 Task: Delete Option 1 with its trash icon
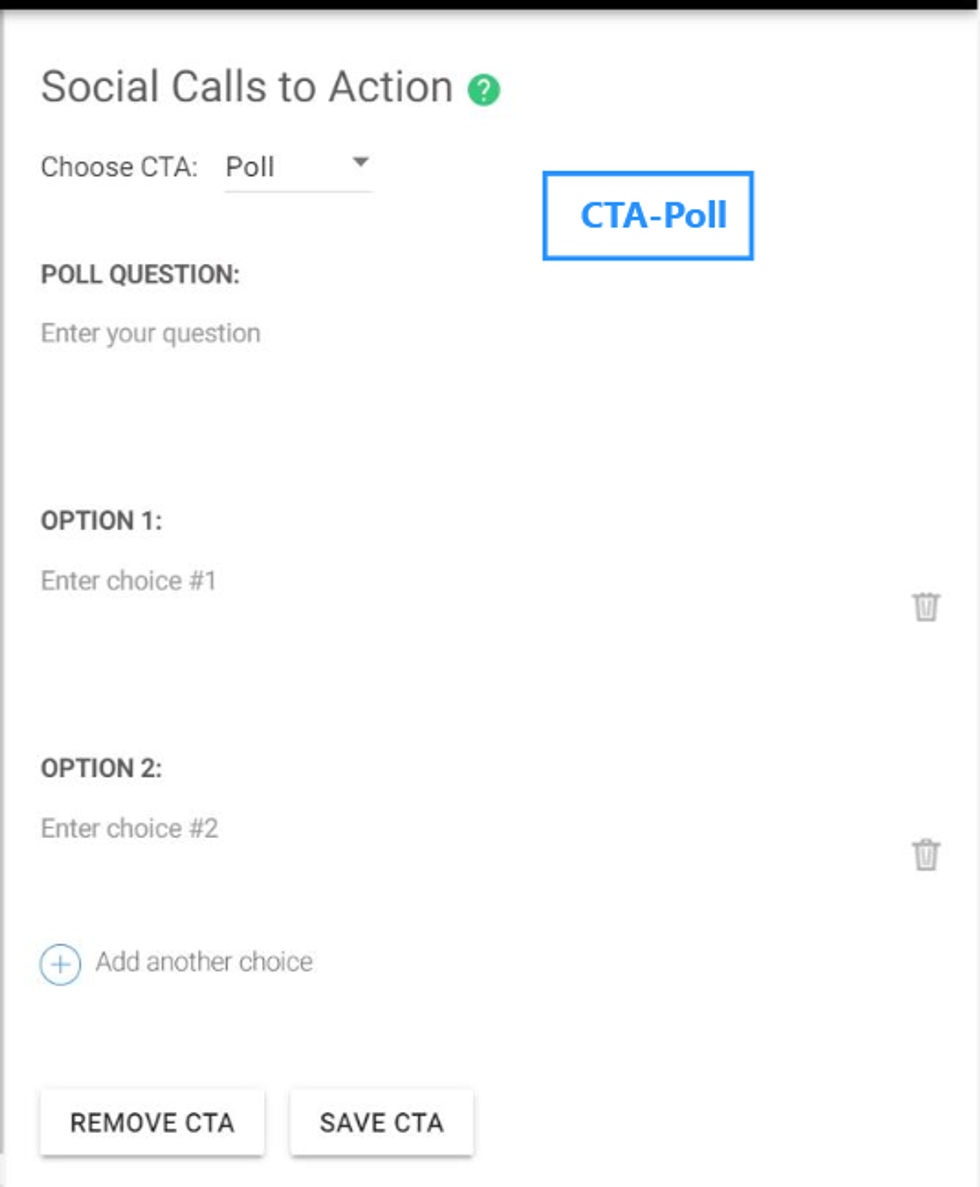(926, 606)
